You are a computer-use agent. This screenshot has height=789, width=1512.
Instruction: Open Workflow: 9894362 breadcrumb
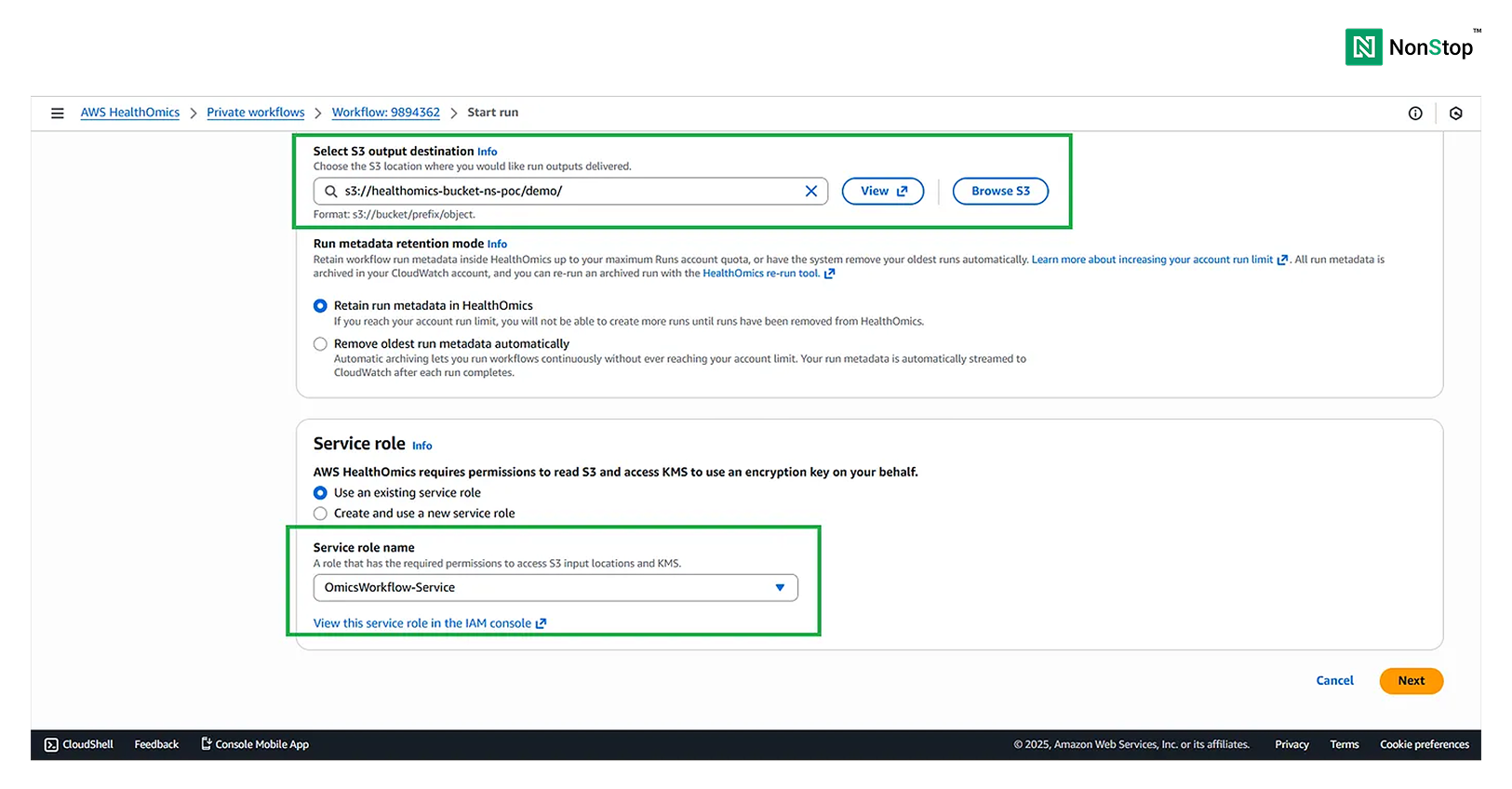coord(386,113)
